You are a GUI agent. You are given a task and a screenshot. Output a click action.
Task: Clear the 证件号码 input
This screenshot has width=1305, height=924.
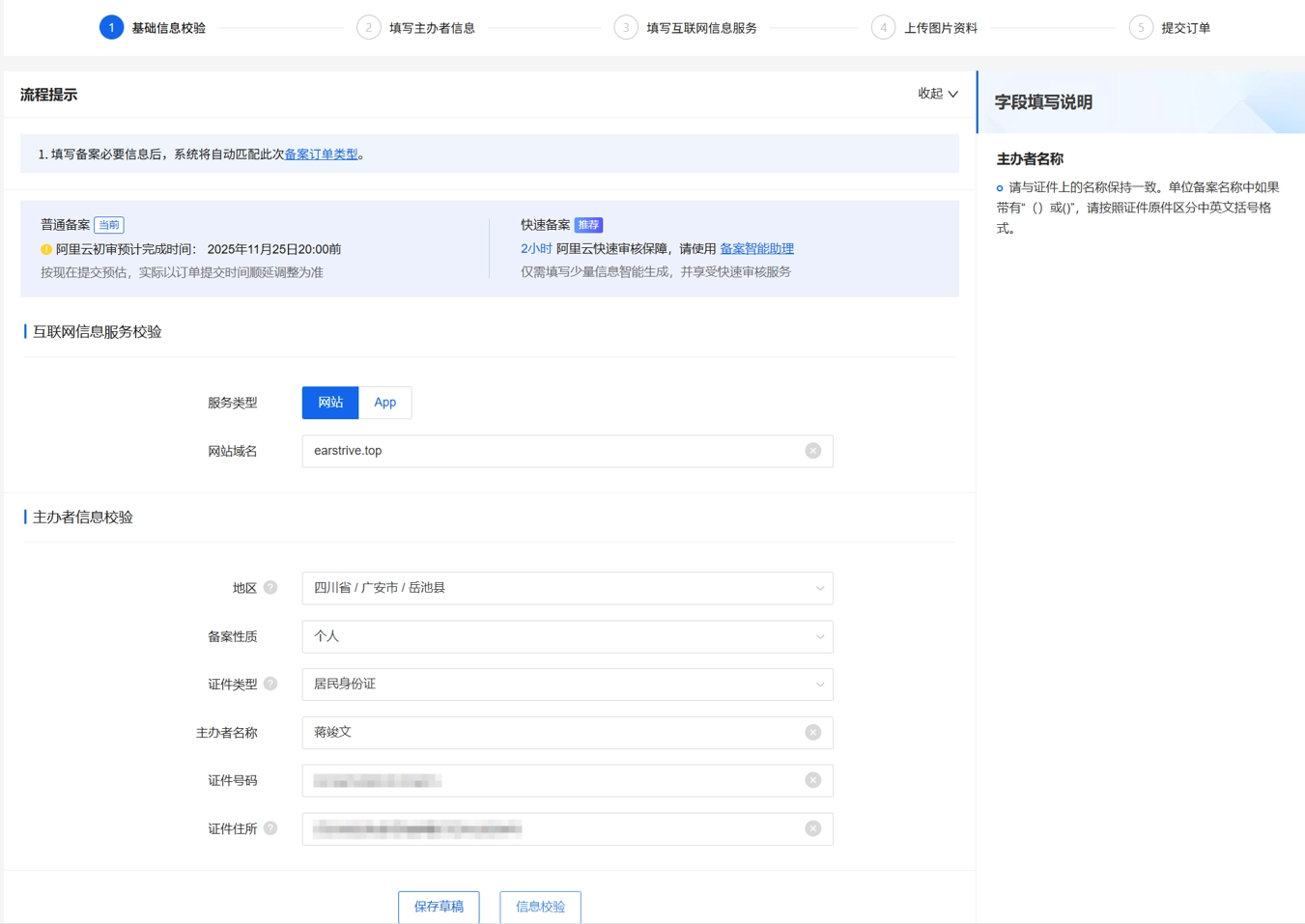(x=812, y=779)
